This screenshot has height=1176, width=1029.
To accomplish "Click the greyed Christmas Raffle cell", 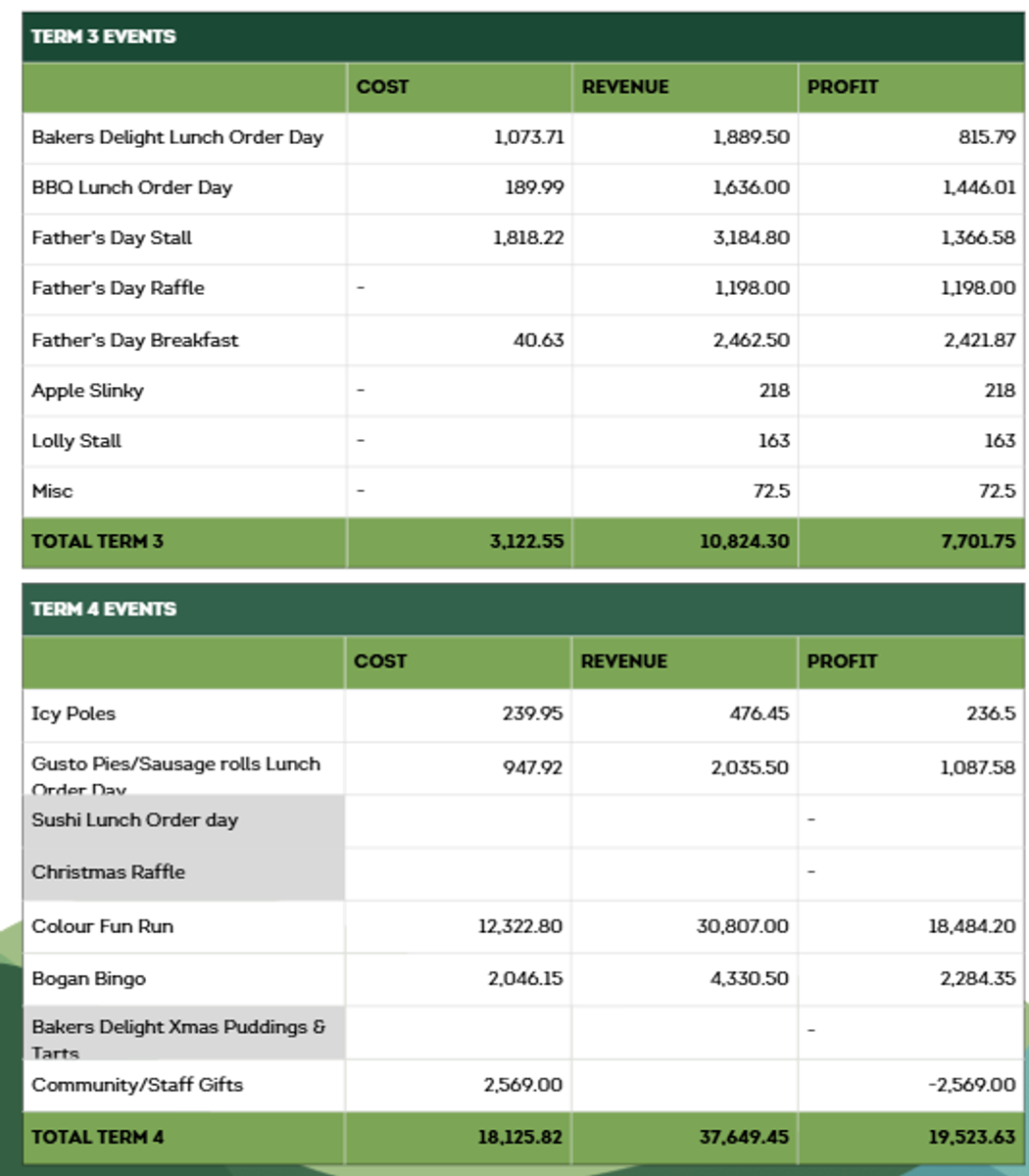I will tap(109, 872).
